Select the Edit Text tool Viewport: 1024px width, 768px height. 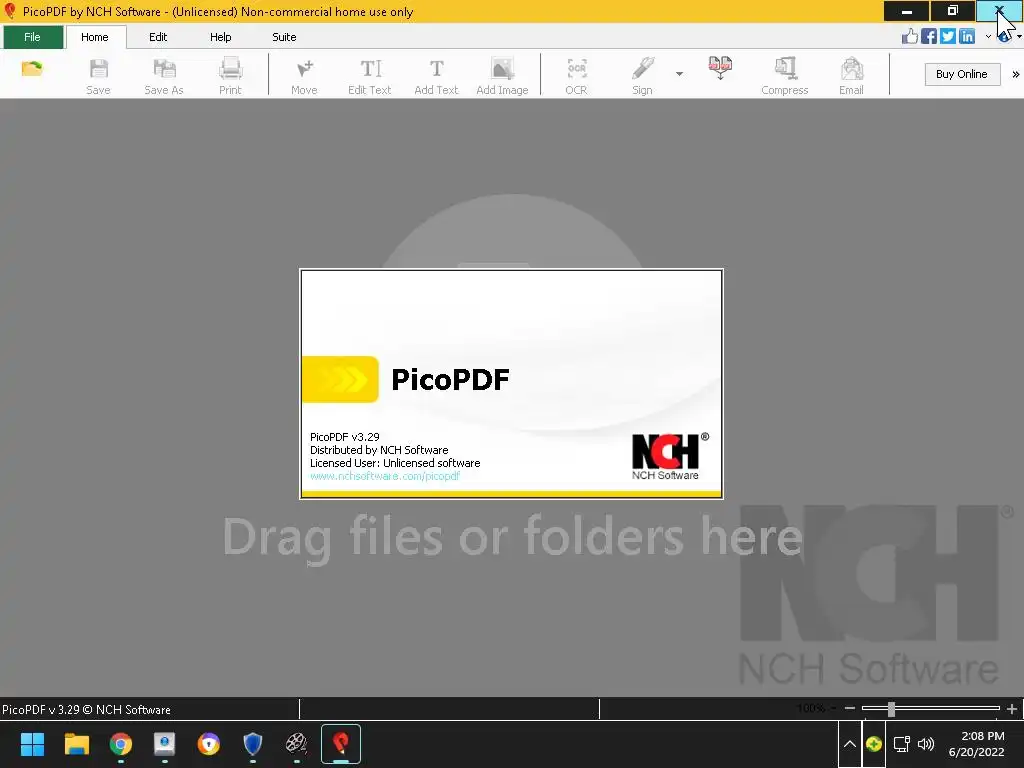370,76
